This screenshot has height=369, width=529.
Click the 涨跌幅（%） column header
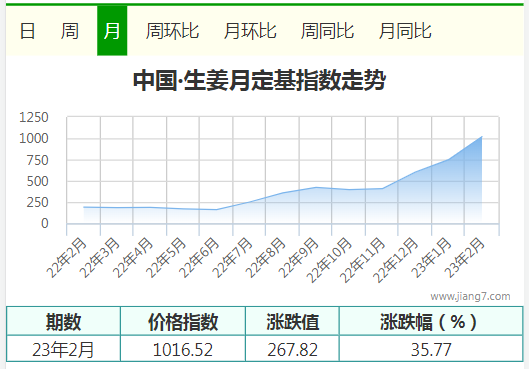pos(431,321)
